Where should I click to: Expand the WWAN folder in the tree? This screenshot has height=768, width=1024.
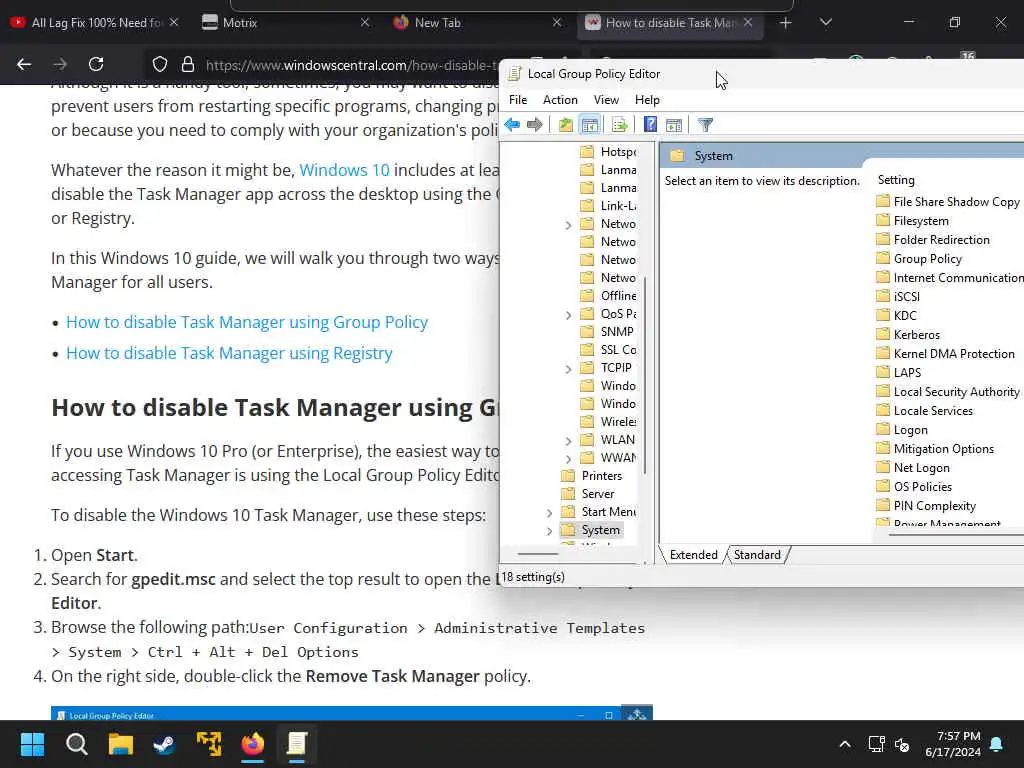(x=568, y=458)
